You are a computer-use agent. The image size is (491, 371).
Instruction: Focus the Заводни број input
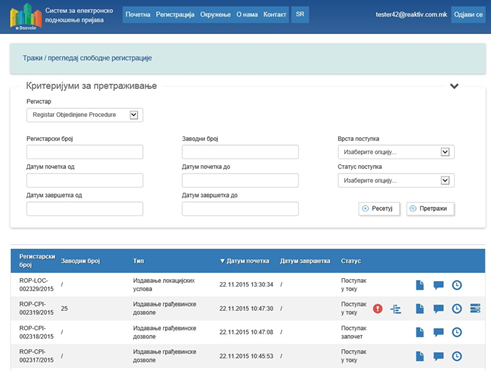(240, 152)
